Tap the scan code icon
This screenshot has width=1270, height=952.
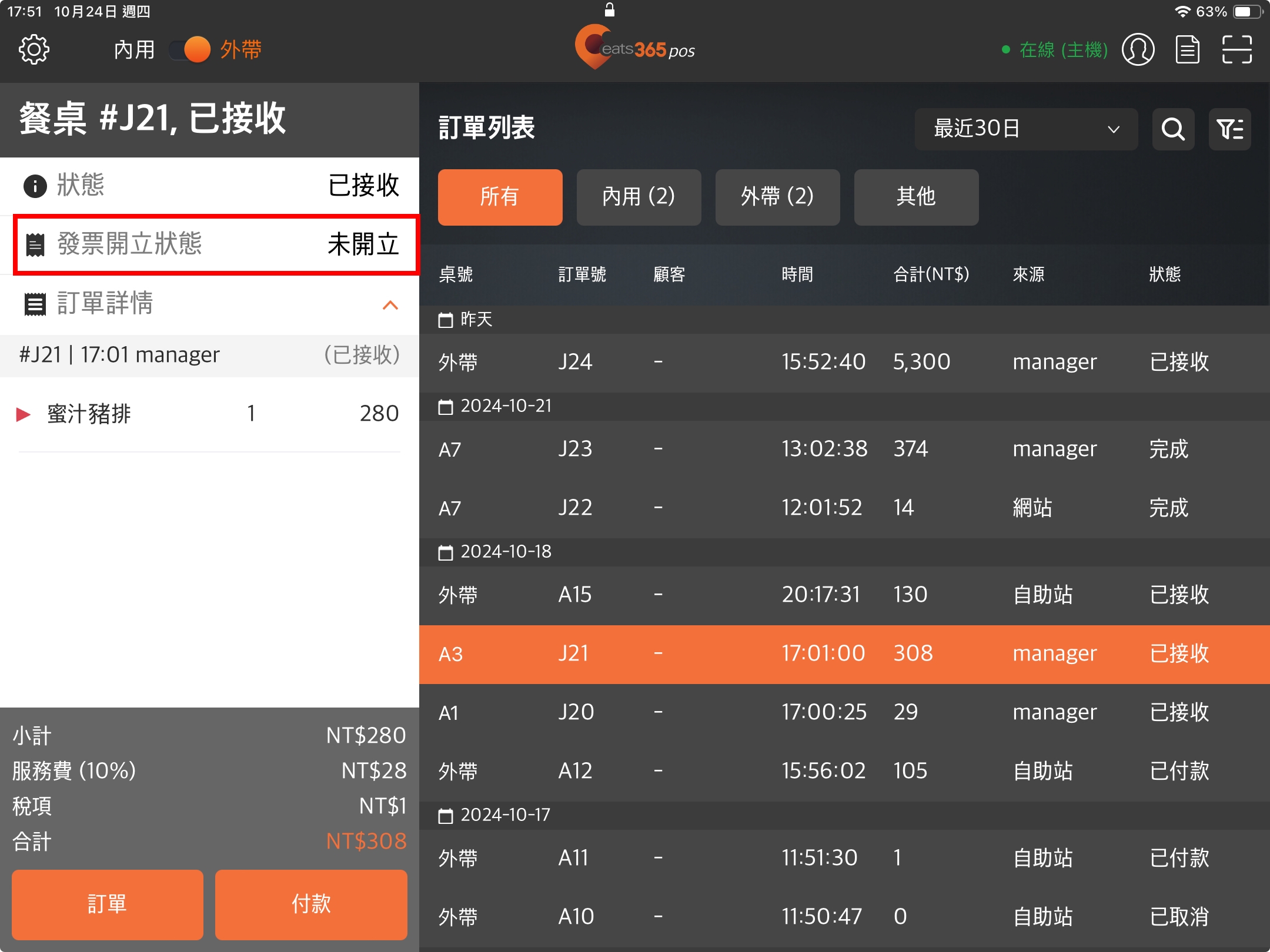point(1237,50)
